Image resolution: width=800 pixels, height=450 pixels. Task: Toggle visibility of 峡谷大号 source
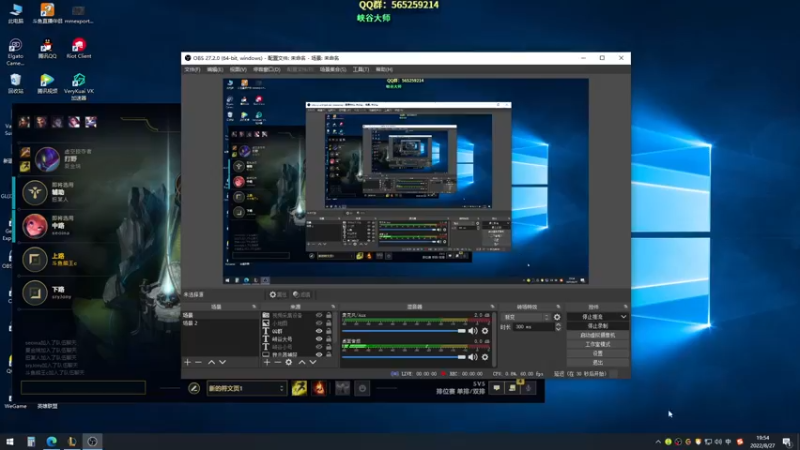(x=319, y=339)
